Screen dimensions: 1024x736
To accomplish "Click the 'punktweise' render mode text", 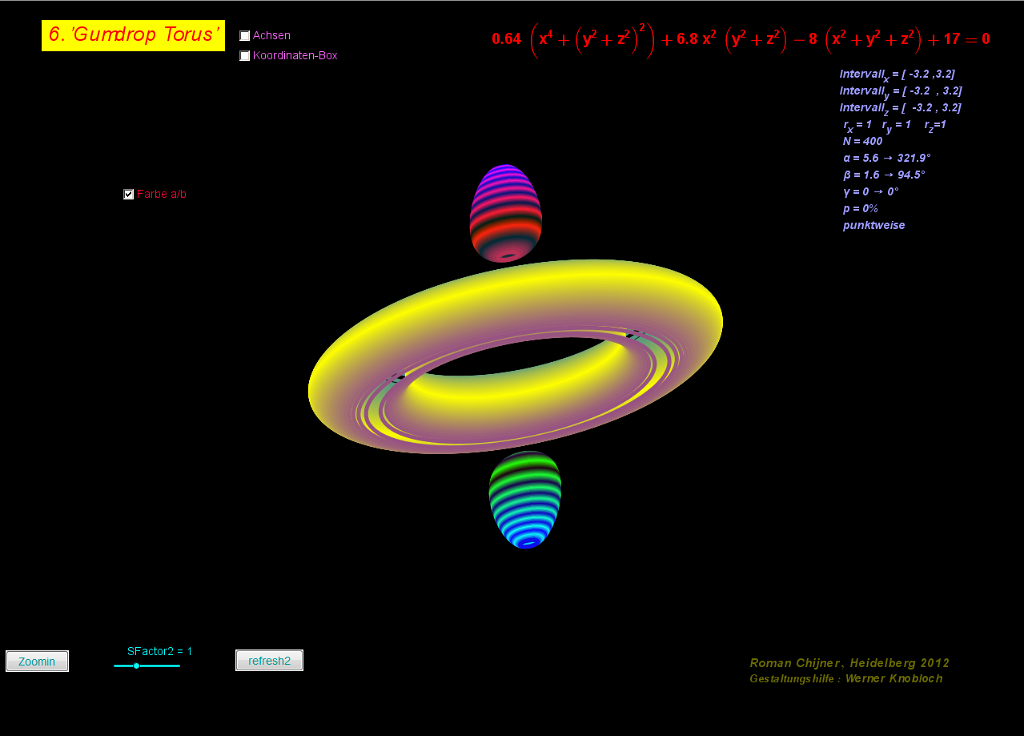I will point(873,226).
